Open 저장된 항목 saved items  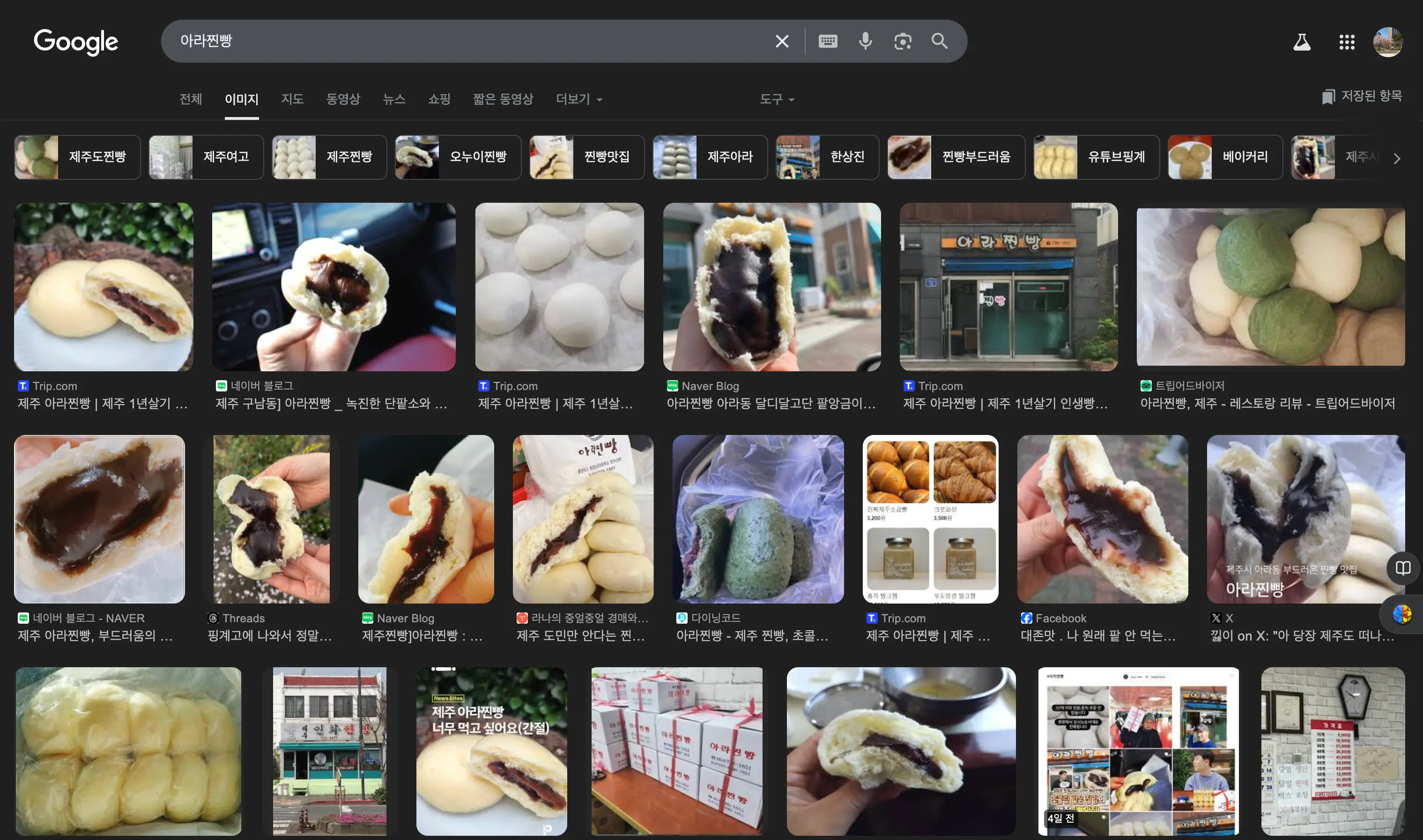click(1362, 96)
